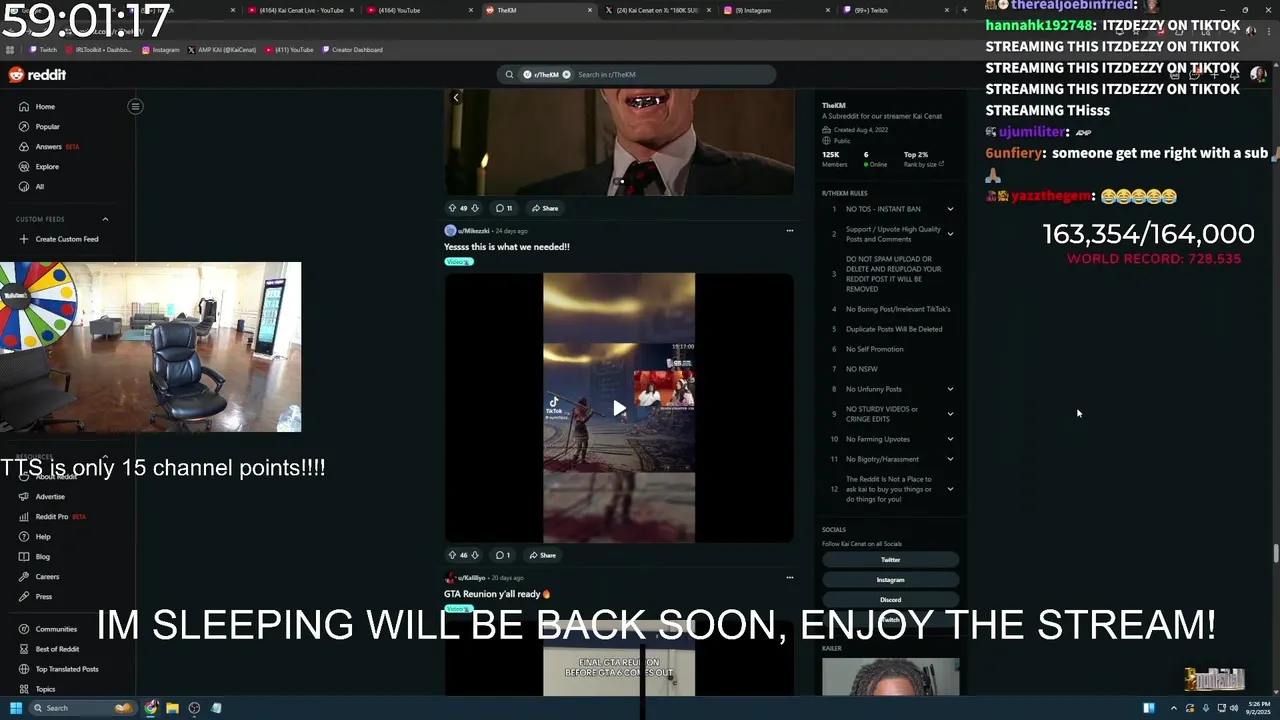
Task: Open the Windows Start menu
Action: tap(16, 708)
